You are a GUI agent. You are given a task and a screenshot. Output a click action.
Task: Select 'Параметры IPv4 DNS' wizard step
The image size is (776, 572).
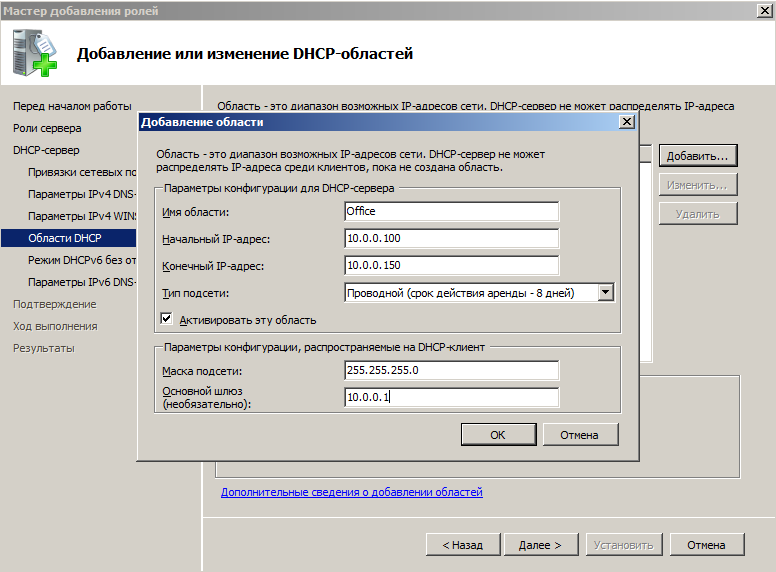[x=82, y=194]
